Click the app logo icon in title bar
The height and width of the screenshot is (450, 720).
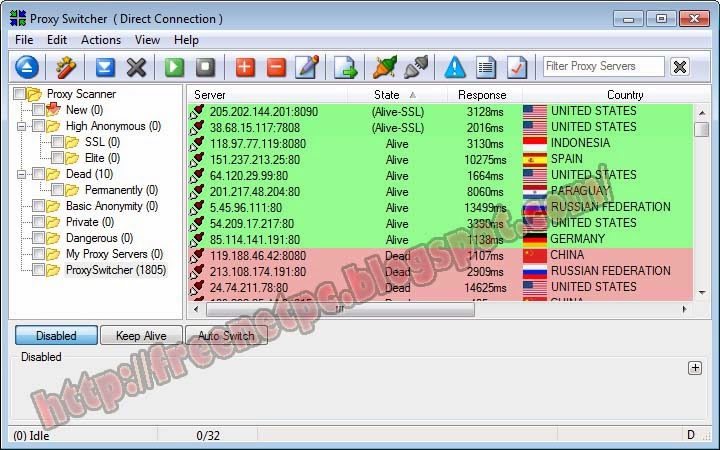coord(18,18)
